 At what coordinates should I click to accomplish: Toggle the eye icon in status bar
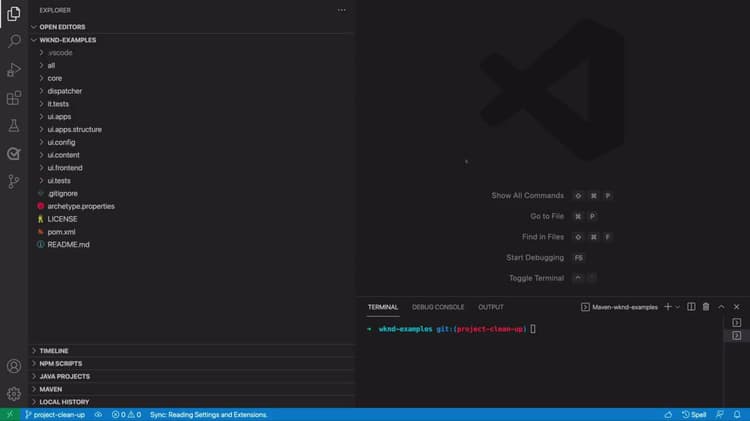[x=98, y=415]
